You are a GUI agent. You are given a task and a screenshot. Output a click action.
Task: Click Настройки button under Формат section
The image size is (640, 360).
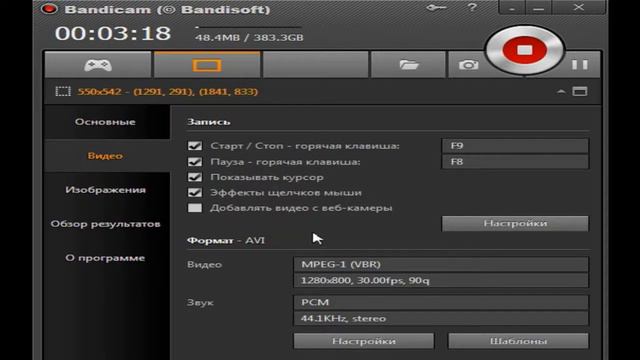click(x=364, y=341)
